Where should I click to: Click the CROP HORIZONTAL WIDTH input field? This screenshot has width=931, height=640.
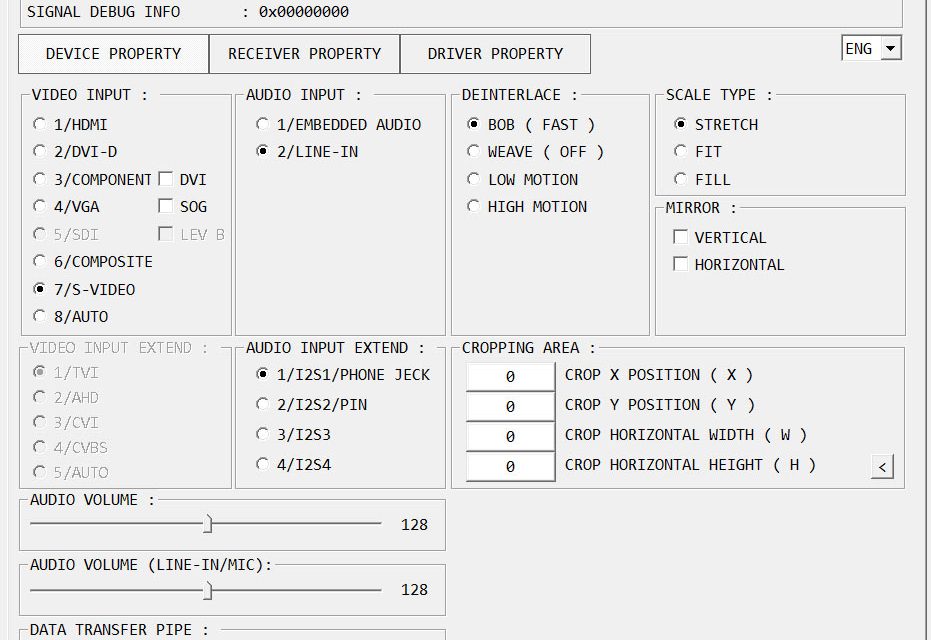(510, 436)
